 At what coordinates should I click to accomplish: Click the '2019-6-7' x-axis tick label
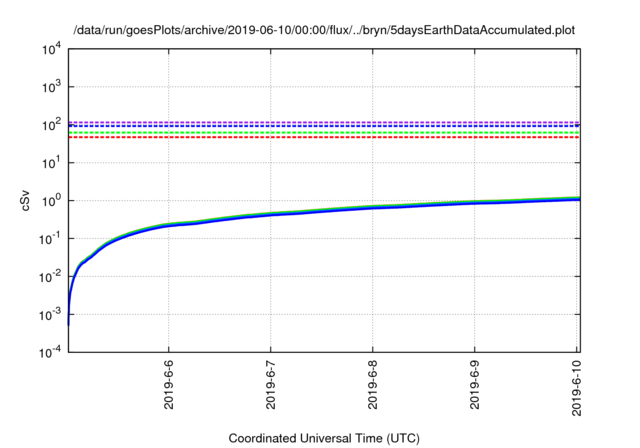[x=271, y=384]
